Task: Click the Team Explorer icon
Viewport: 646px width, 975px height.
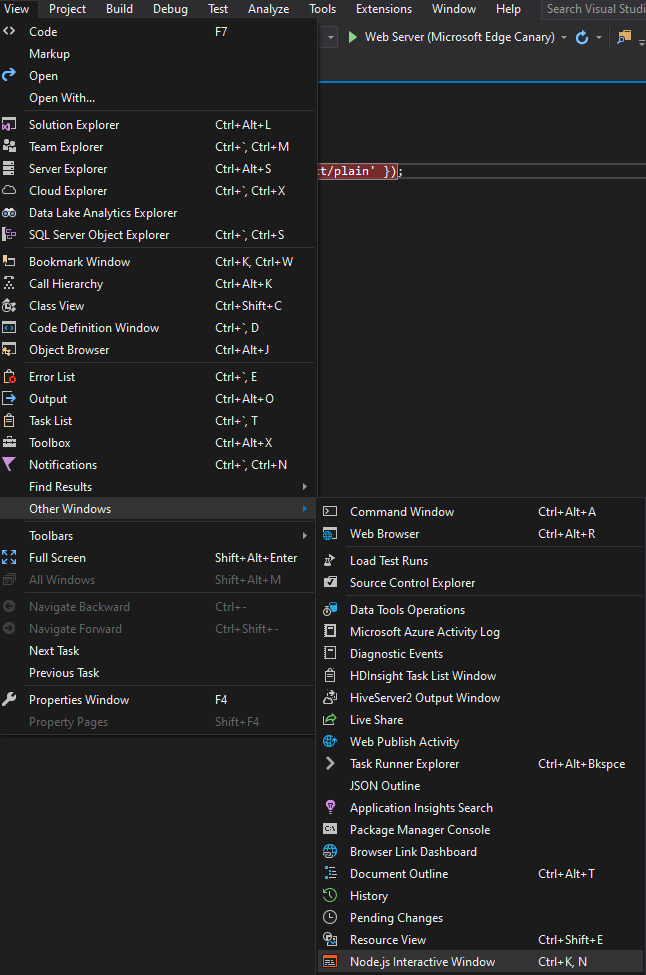Action: point(10,147)
